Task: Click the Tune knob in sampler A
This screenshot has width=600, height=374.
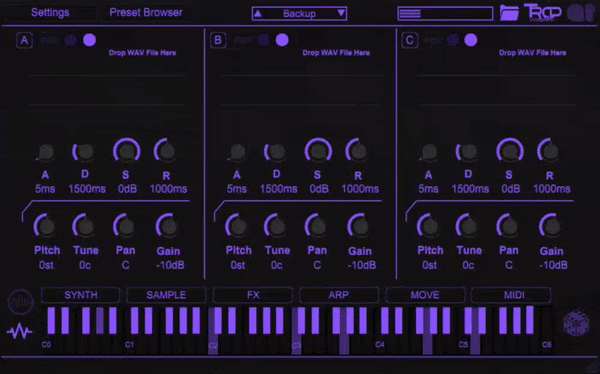Action: point(85,226)
